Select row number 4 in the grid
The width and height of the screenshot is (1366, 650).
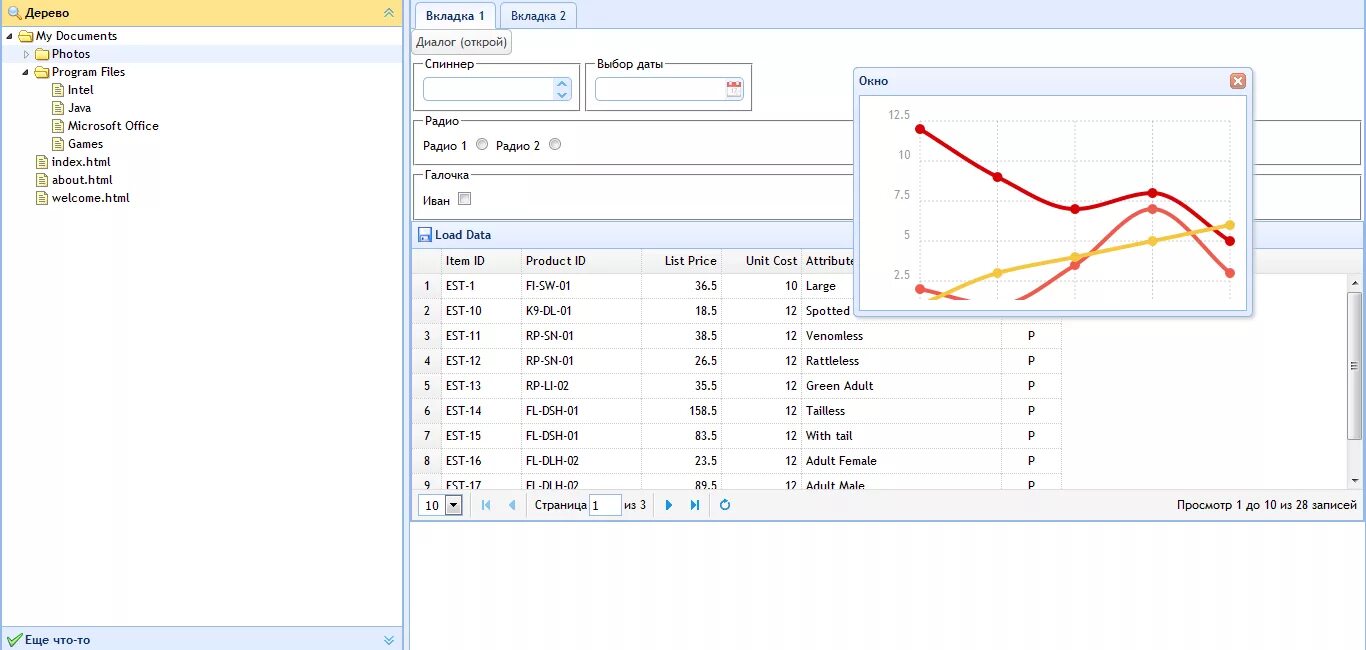[x=427, y=361]
